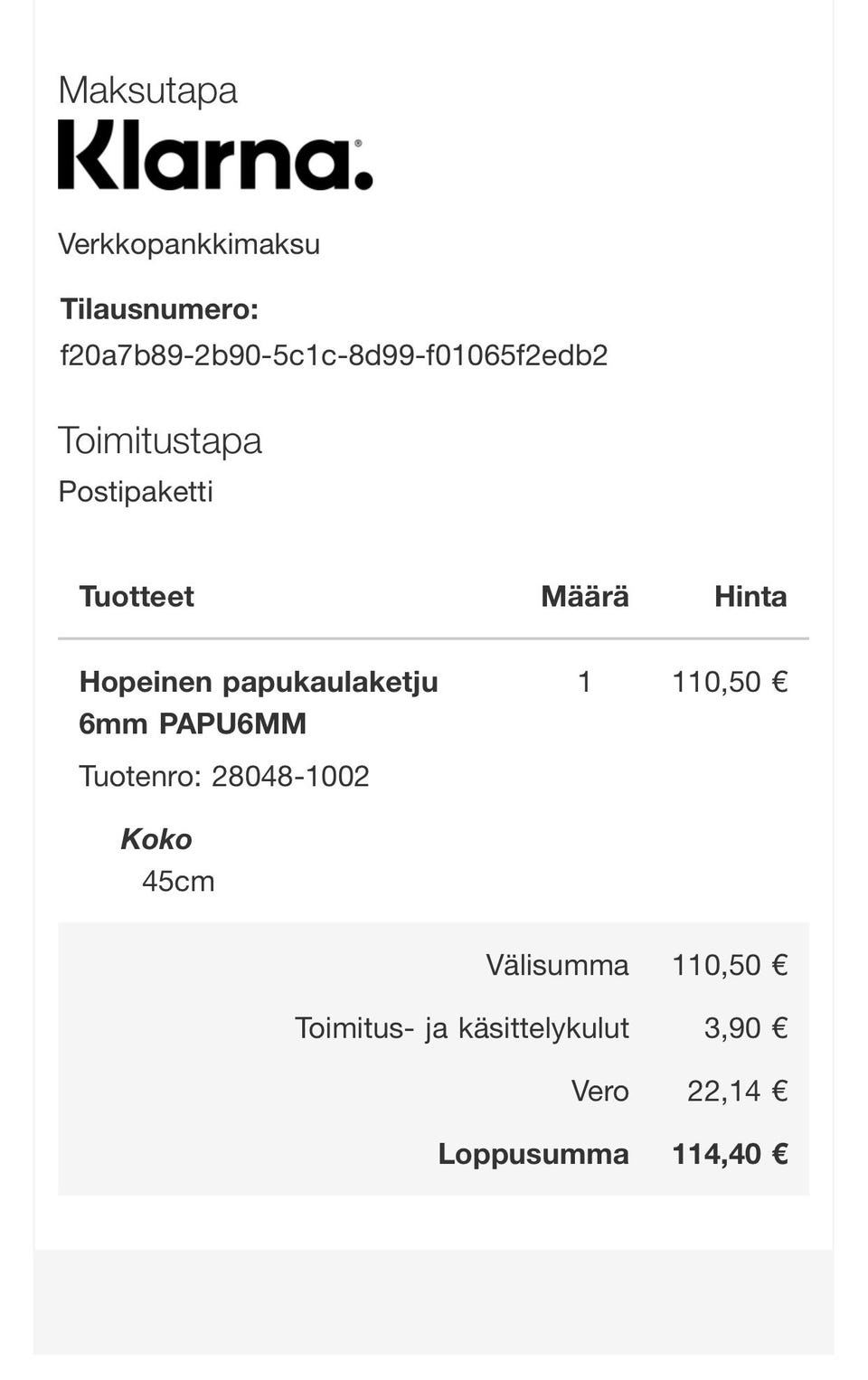This screenshot has height=1380, width=868.
Task: Click the Hinta column header
Action: (x=750, y=597)
